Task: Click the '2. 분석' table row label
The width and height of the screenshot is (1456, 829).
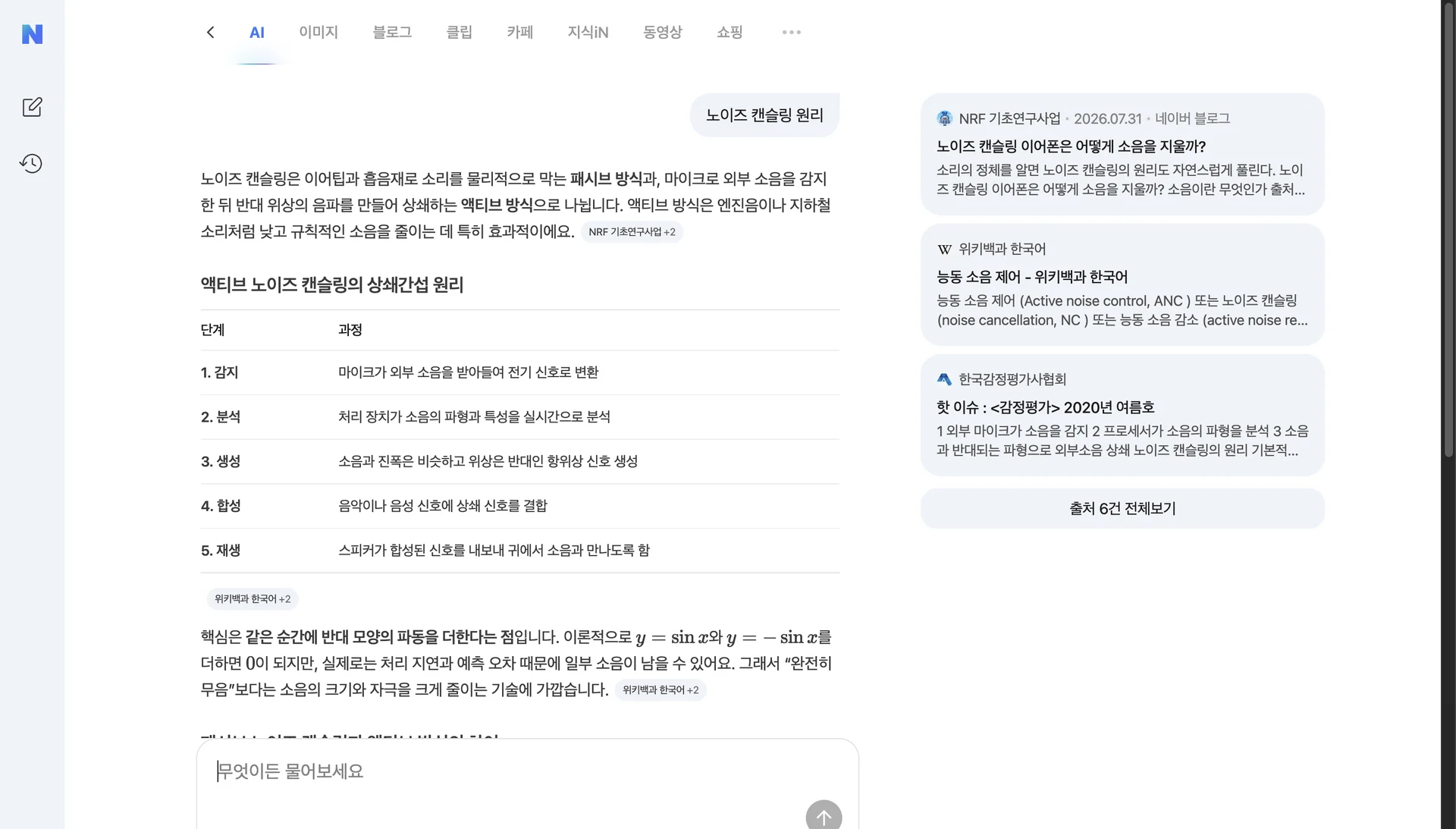Action: [221, 417]
